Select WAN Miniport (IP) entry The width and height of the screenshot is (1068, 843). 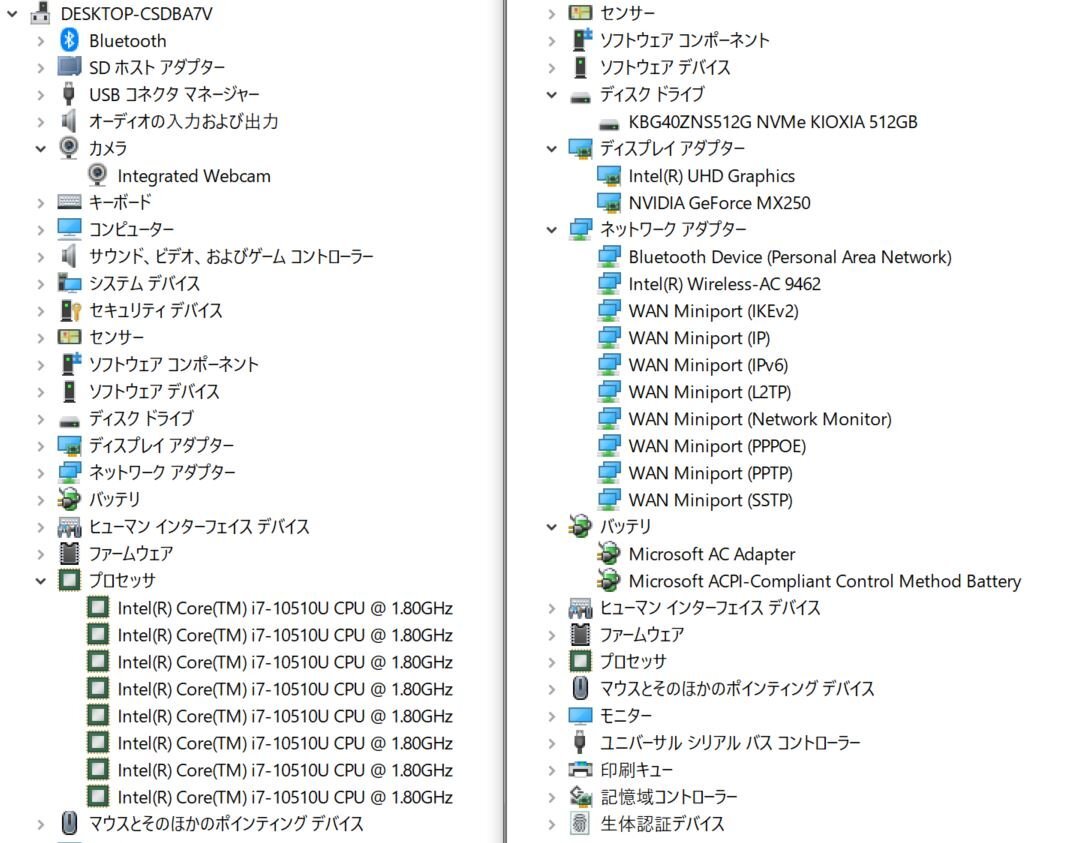coord(699,338)
